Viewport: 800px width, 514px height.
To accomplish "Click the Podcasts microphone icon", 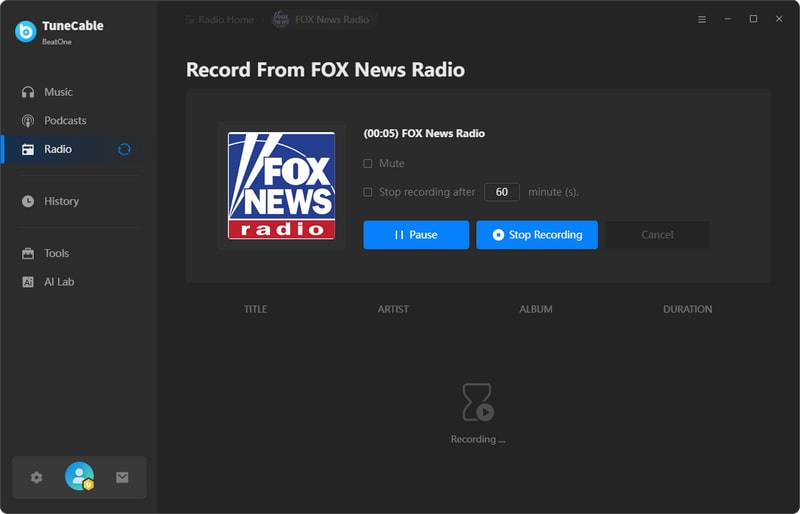I will (28, 120).
